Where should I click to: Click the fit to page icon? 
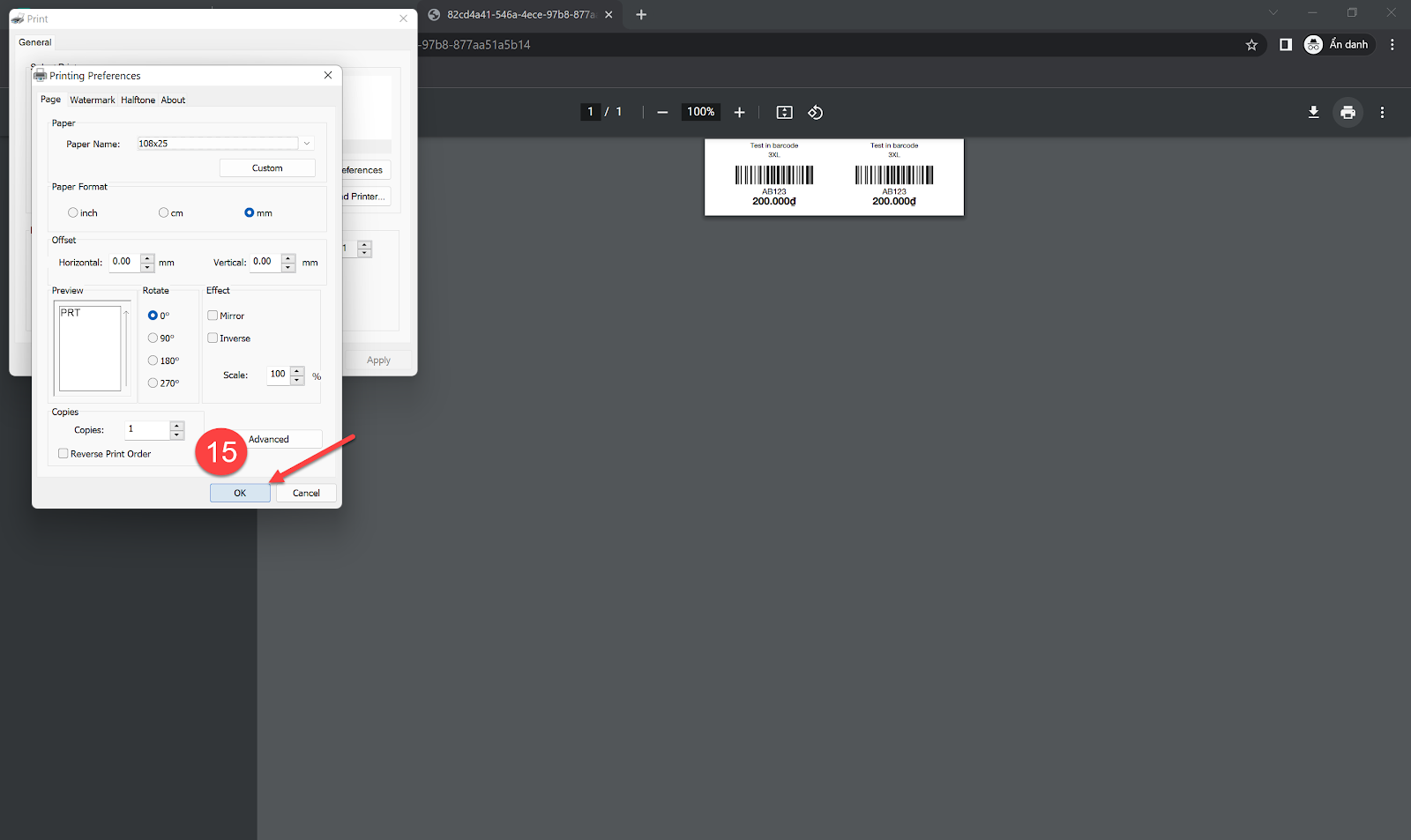784,112
